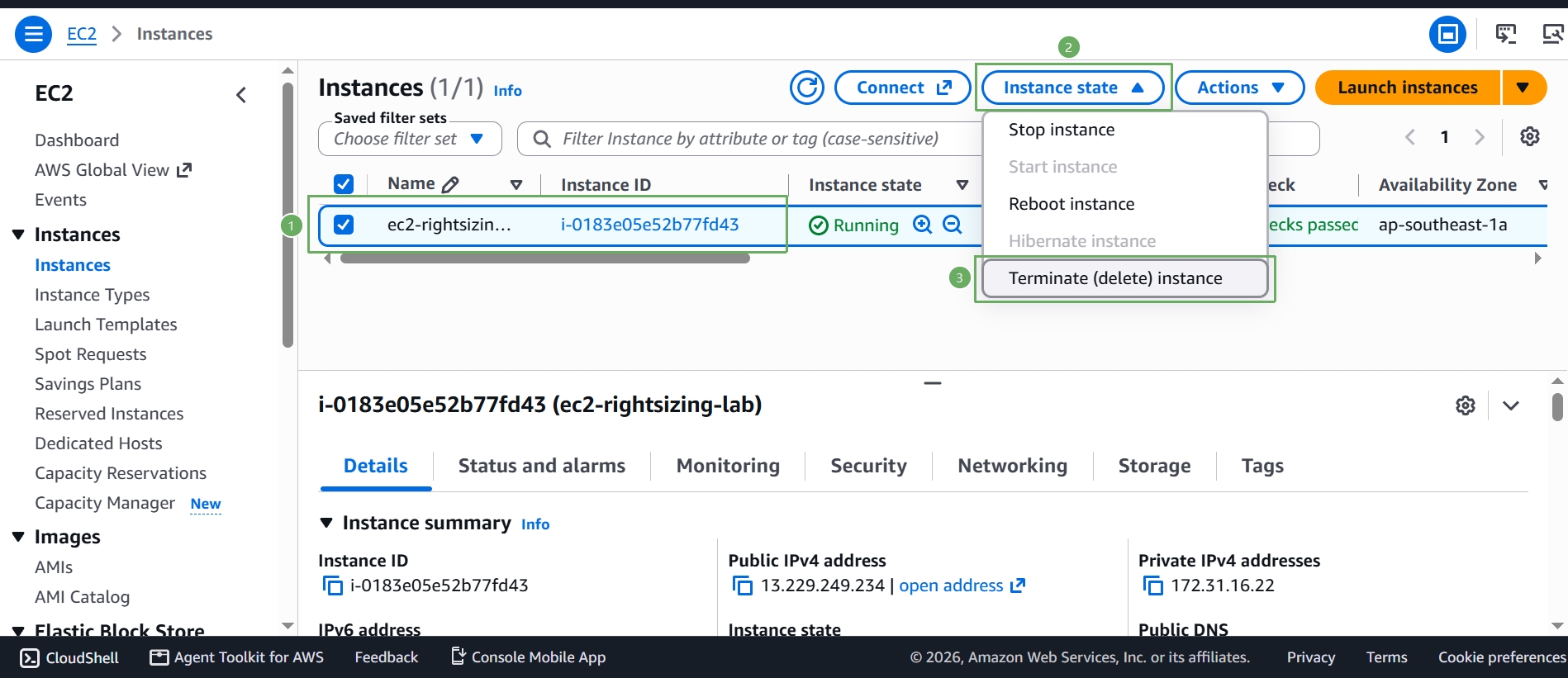The width and height of the screenshot is (1568, 678).
Task: Go to previous page arrow
Action: point(1410,137)
